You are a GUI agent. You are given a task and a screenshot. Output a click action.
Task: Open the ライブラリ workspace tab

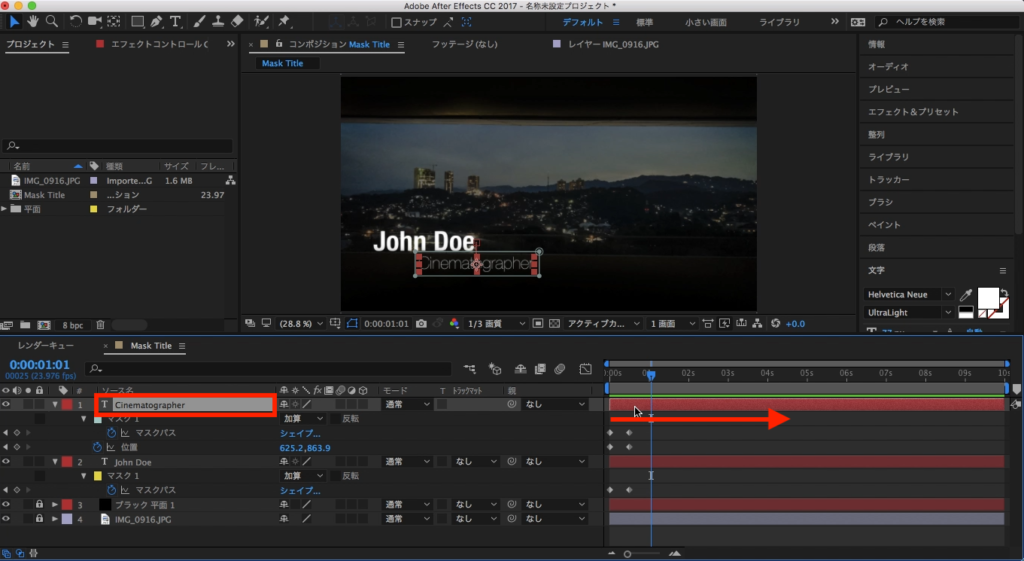tap(779, 21)
